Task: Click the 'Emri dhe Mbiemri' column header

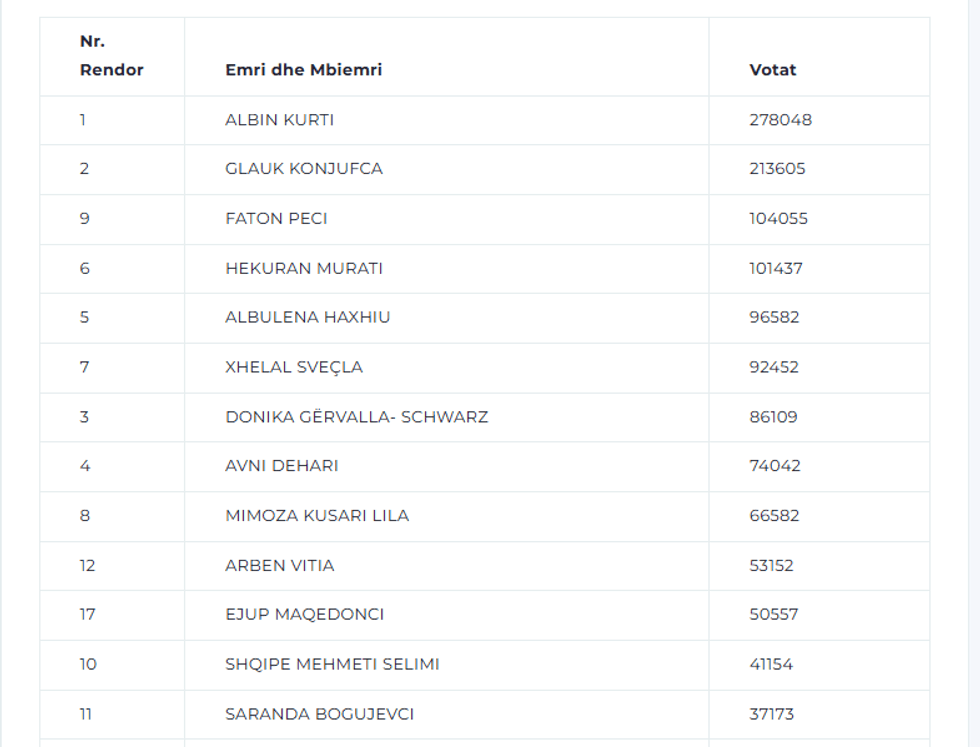Action: click(x=303, y=70)
